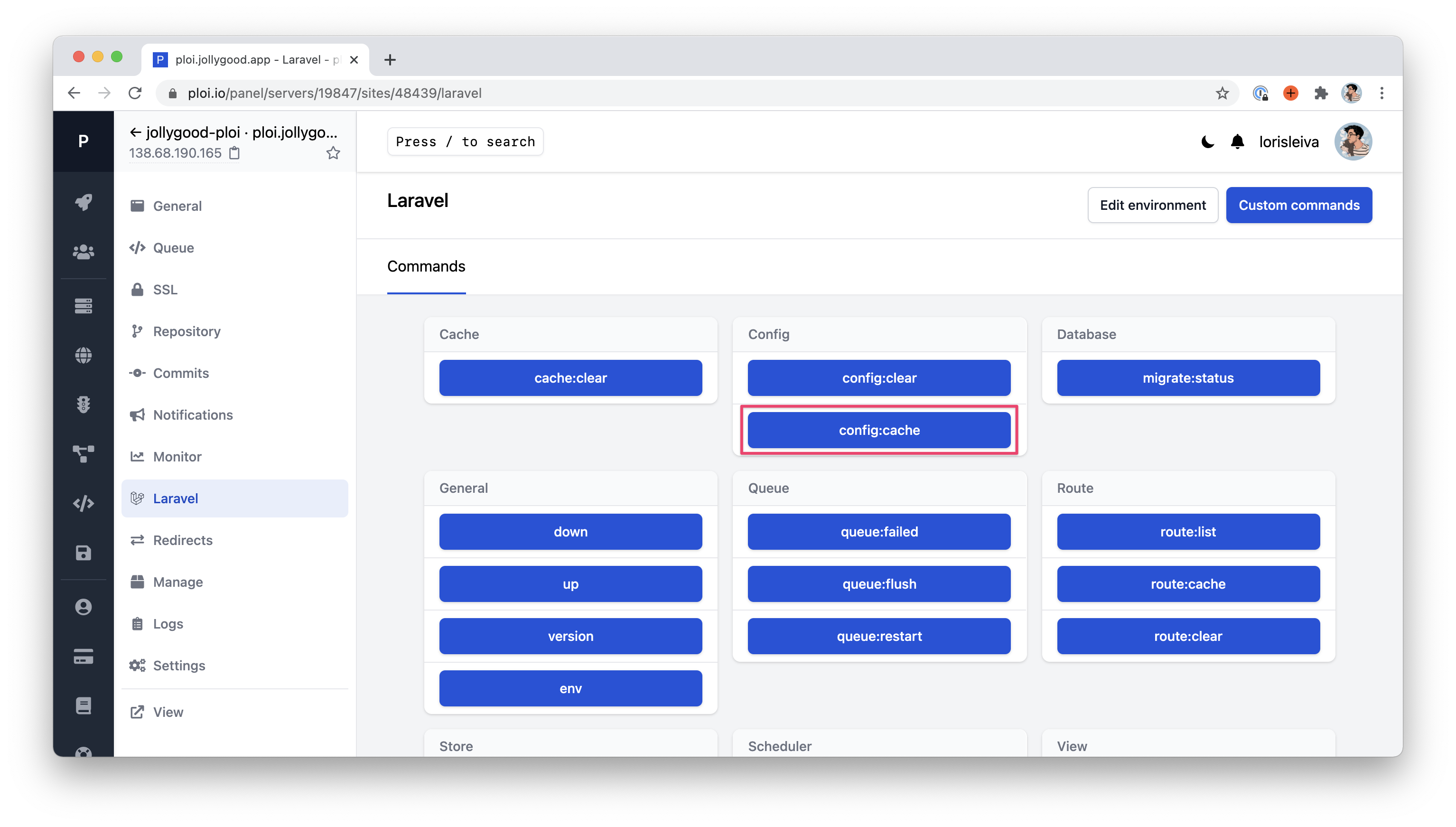The image size is (1456, 827).
Task: Run the env command
Action: tap(570, 688)
